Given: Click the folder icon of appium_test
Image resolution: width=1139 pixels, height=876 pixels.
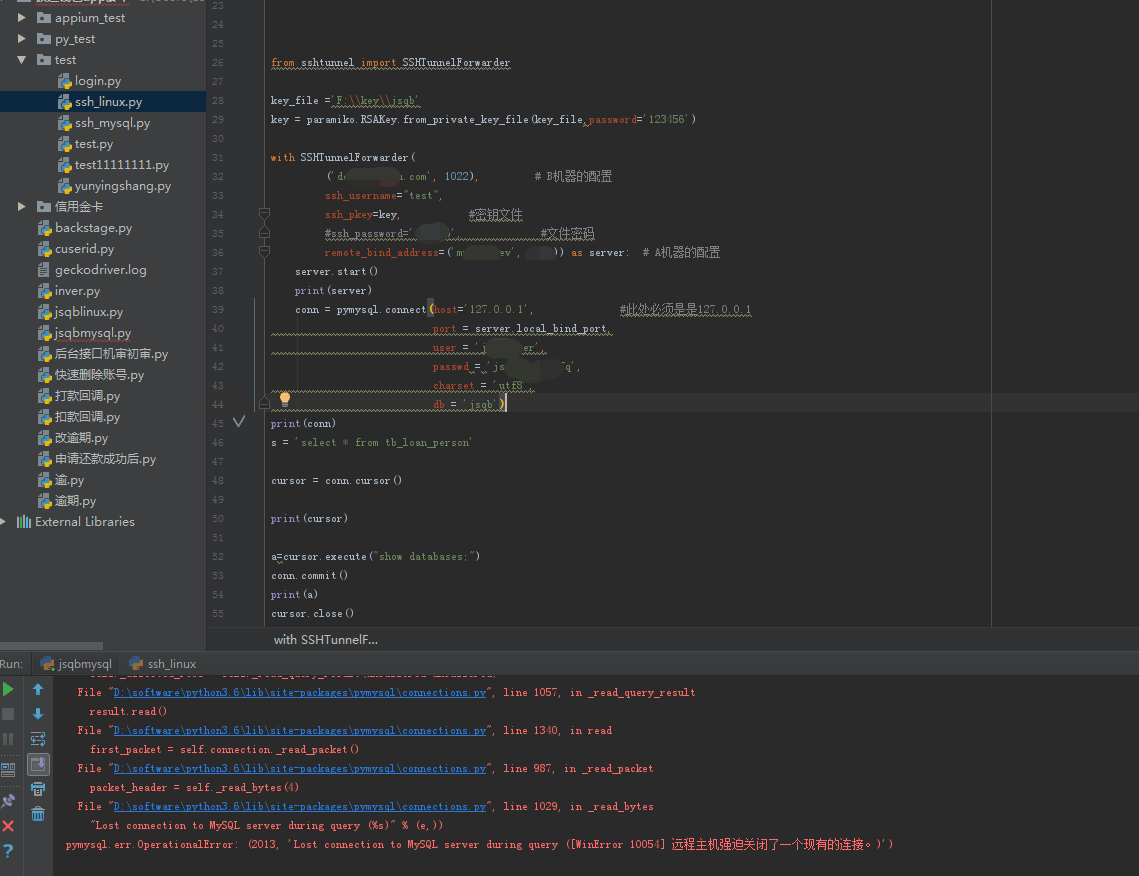Looking at the screenshot, I should tap(44, 17).
